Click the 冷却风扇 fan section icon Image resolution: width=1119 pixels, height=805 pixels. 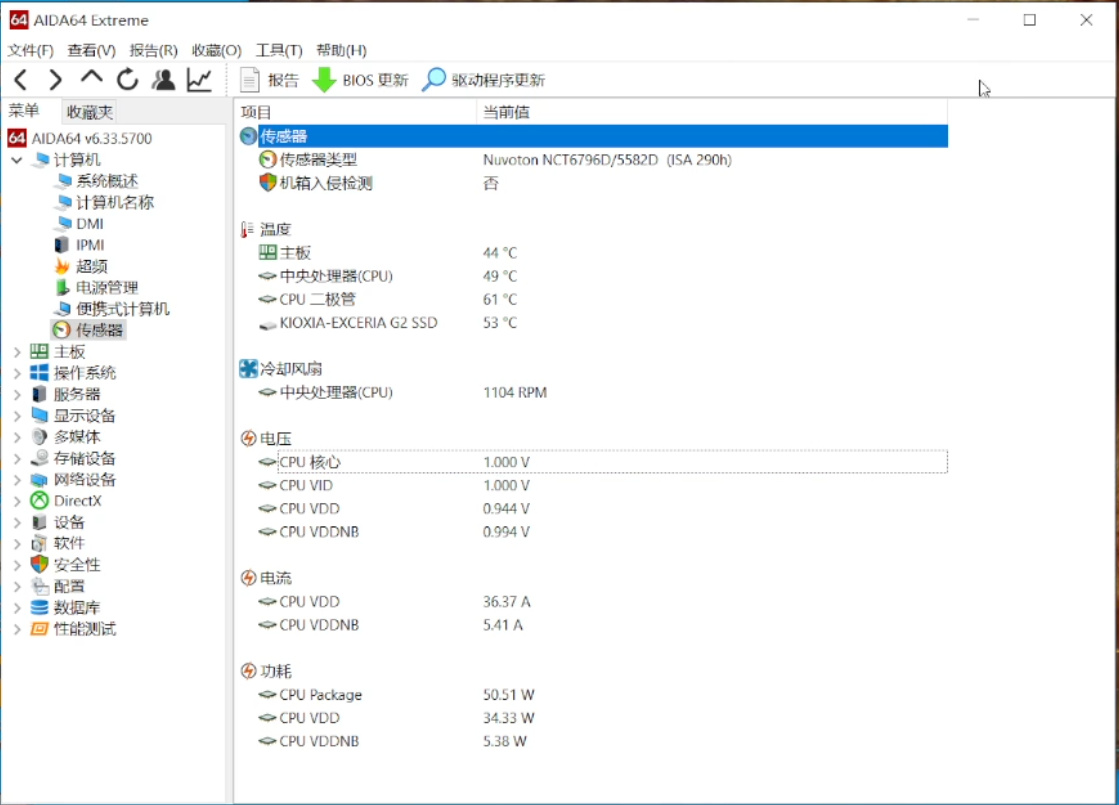coord(248,369)
